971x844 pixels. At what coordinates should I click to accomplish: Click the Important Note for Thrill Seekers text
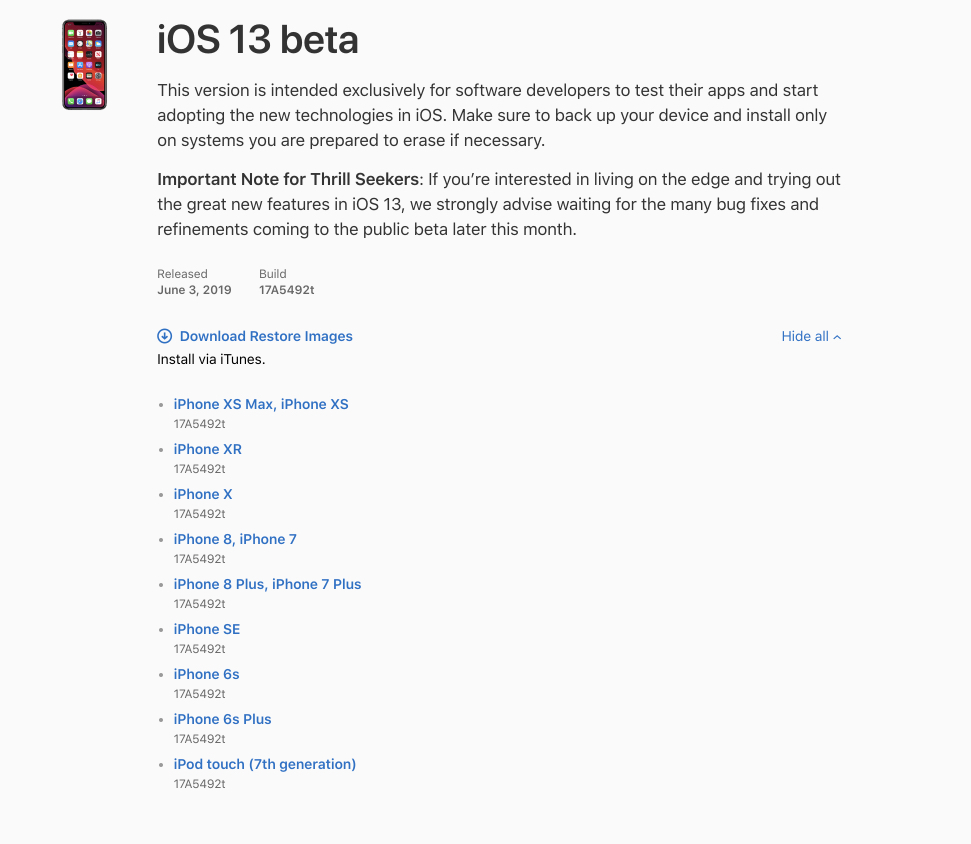click(288, 179)
